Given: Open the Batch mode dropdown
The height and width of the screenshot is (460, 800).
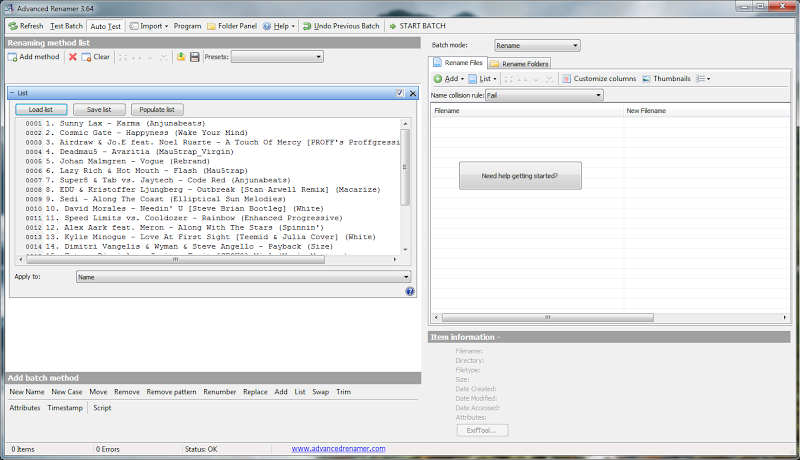Looking at the screenshot, I should click(x=537, y=45).
